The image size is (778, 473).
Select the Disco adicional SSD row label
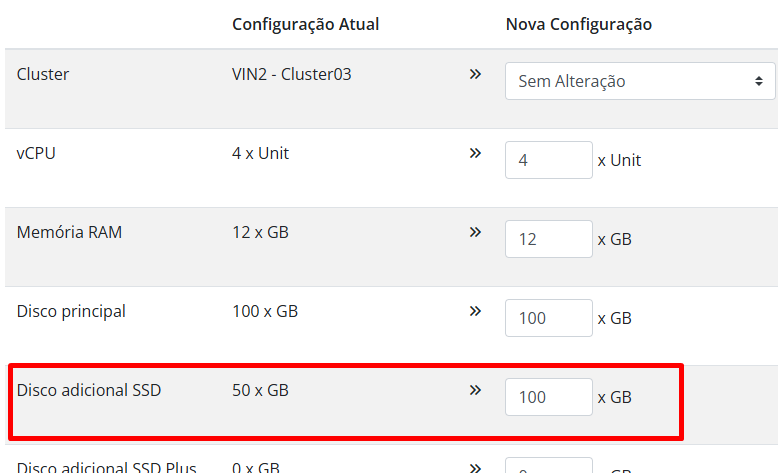(89, 390)
